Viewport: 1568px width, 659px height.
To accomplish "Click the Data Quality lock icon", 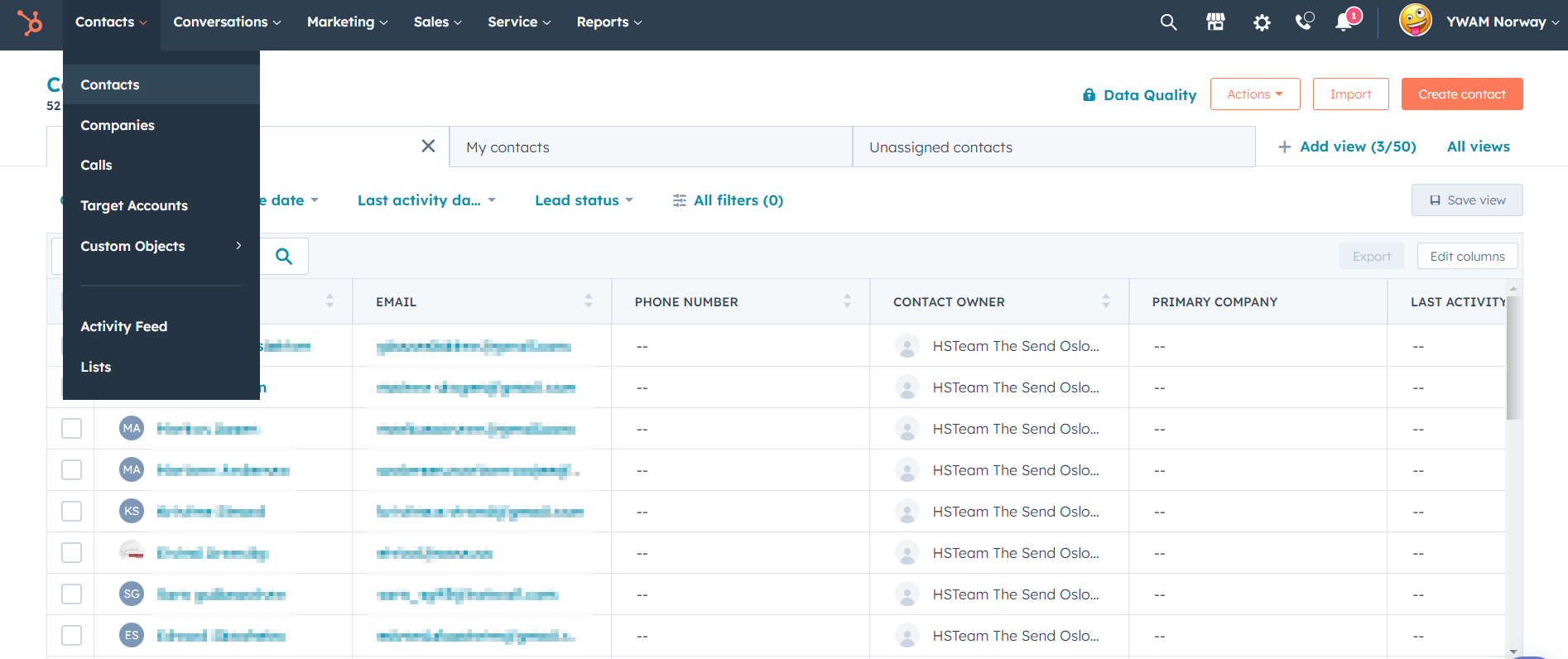I will 1089,95.
